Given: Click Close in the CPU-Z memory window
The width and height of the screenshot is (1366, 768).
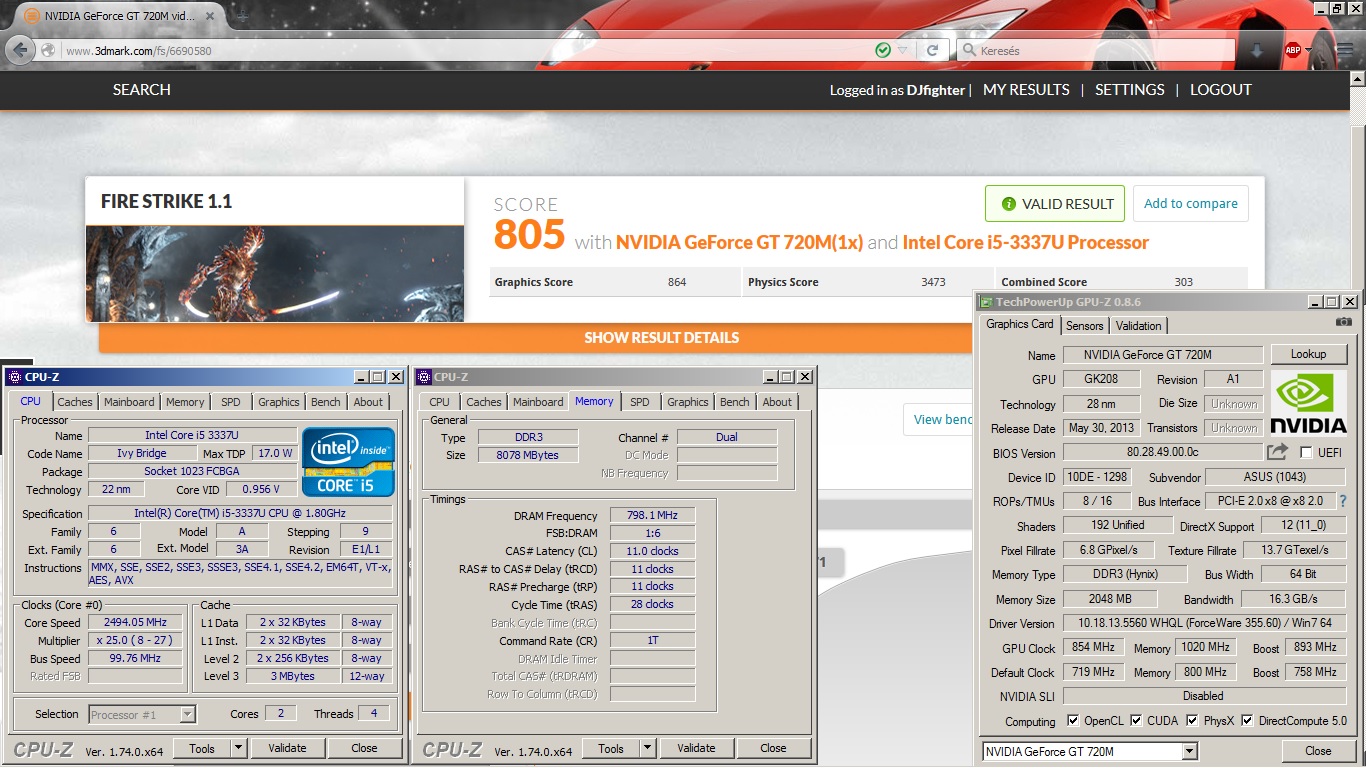Looking at the screenshot, I should 773,748.
